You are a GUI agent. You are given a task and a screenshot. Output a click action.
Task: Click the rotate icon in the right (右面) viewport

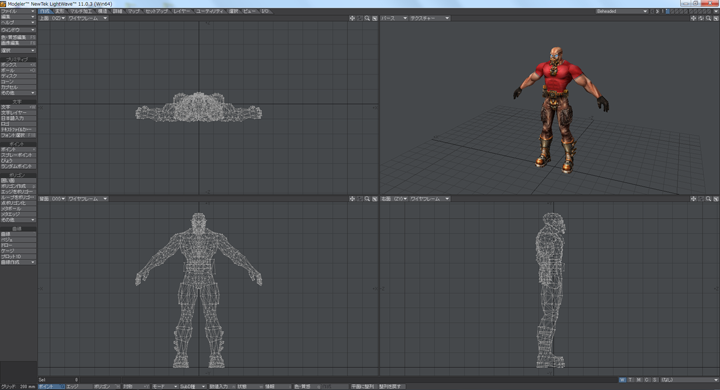tap(701, 199)
